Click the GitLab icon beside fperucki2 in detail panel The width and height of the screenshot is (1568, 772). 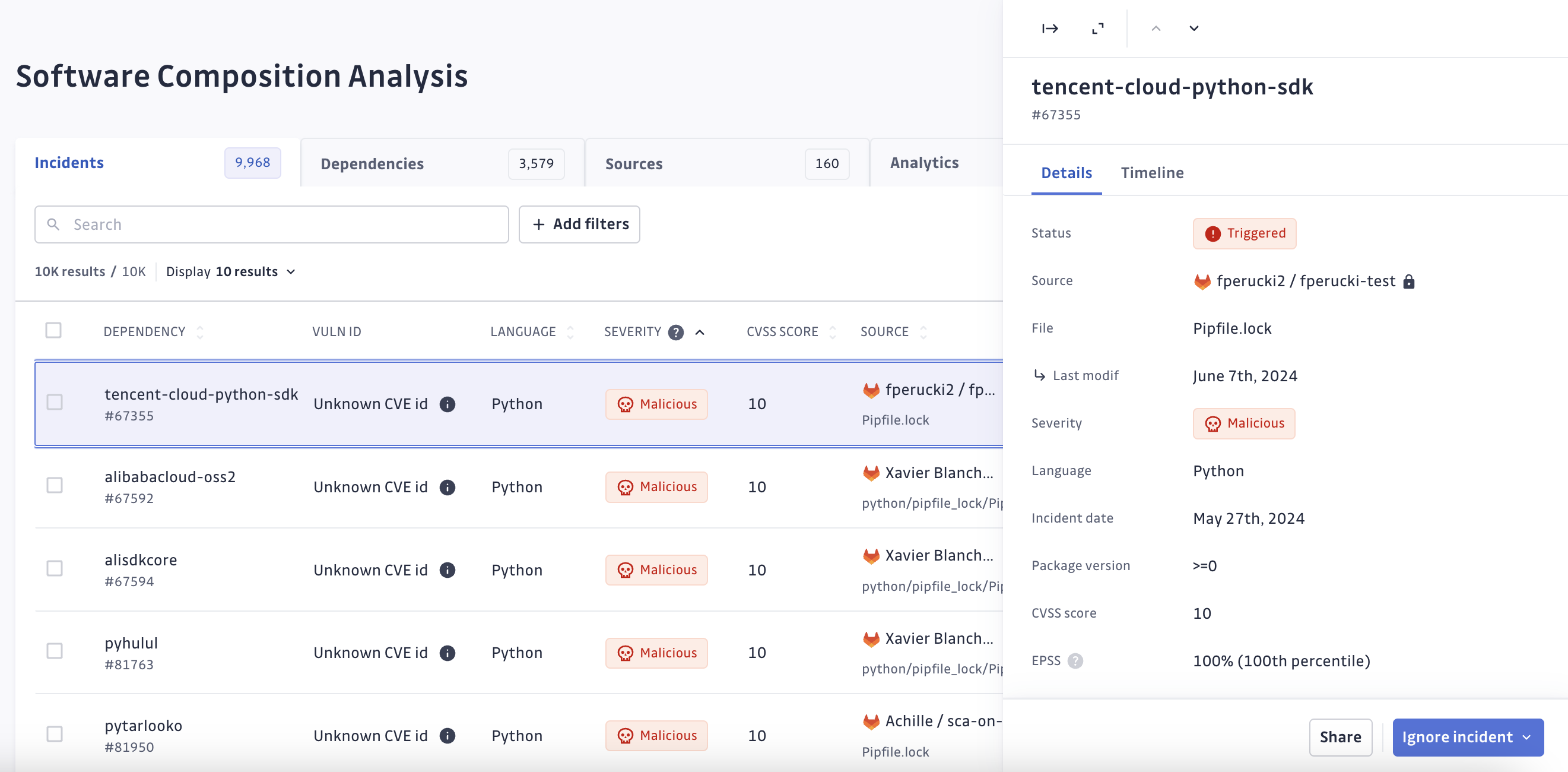coord(1202,281)
